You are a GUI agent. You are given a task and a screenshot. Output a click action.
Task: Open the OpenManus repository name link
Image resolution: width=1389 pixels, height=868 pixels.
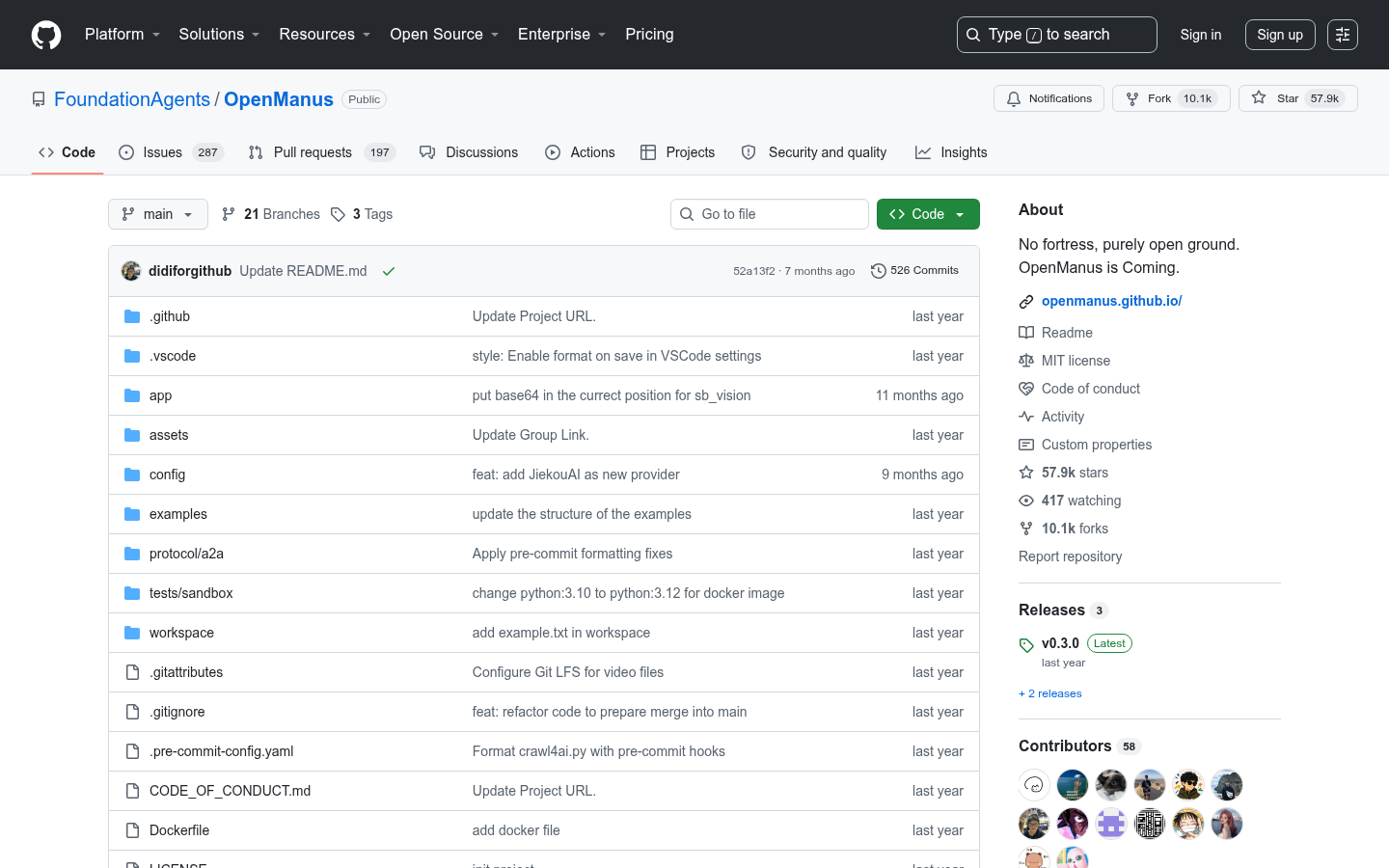[x=279, y=99]
